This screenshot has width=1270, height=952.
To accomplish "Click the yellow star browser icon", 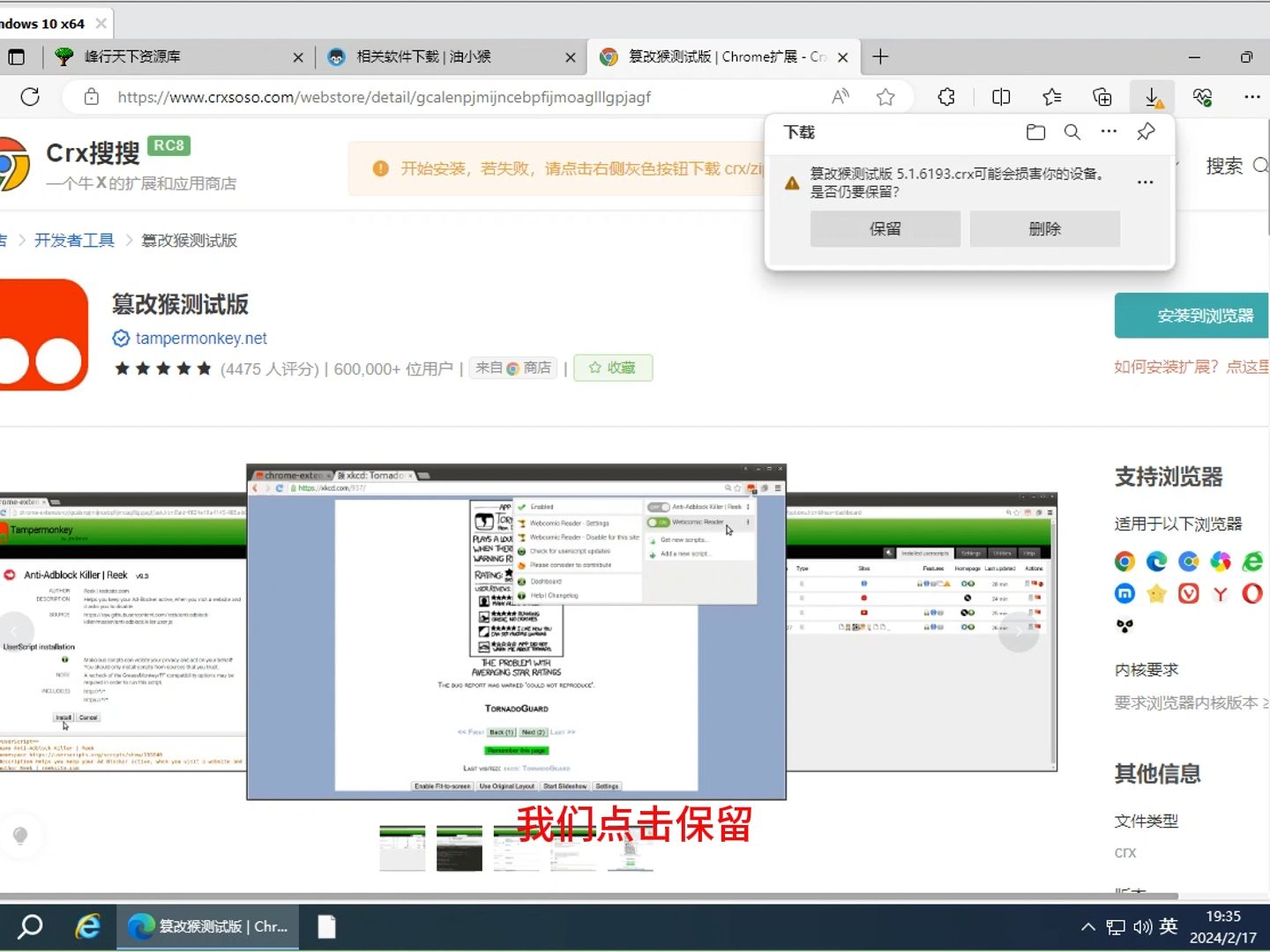I will [x=1156, y=594].
